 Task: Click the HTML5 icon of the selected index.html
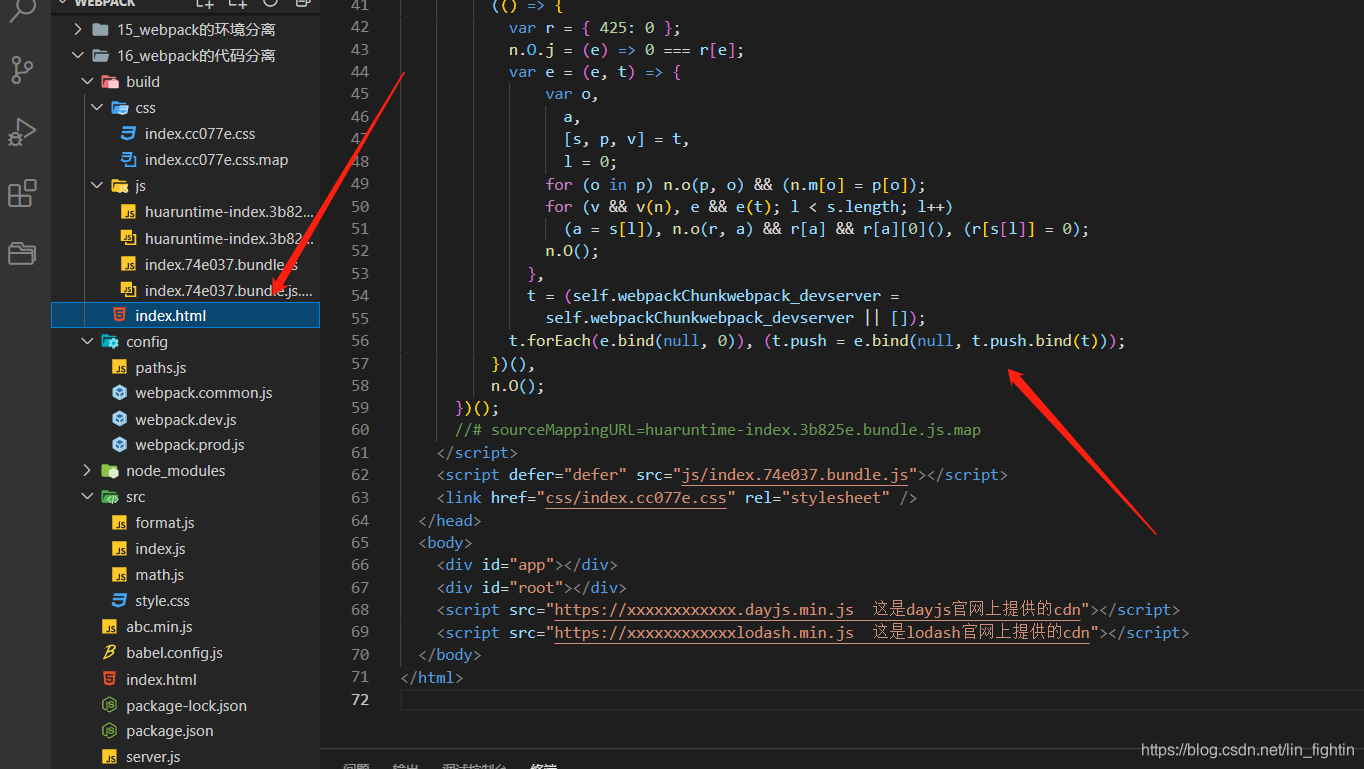[119, 316]
